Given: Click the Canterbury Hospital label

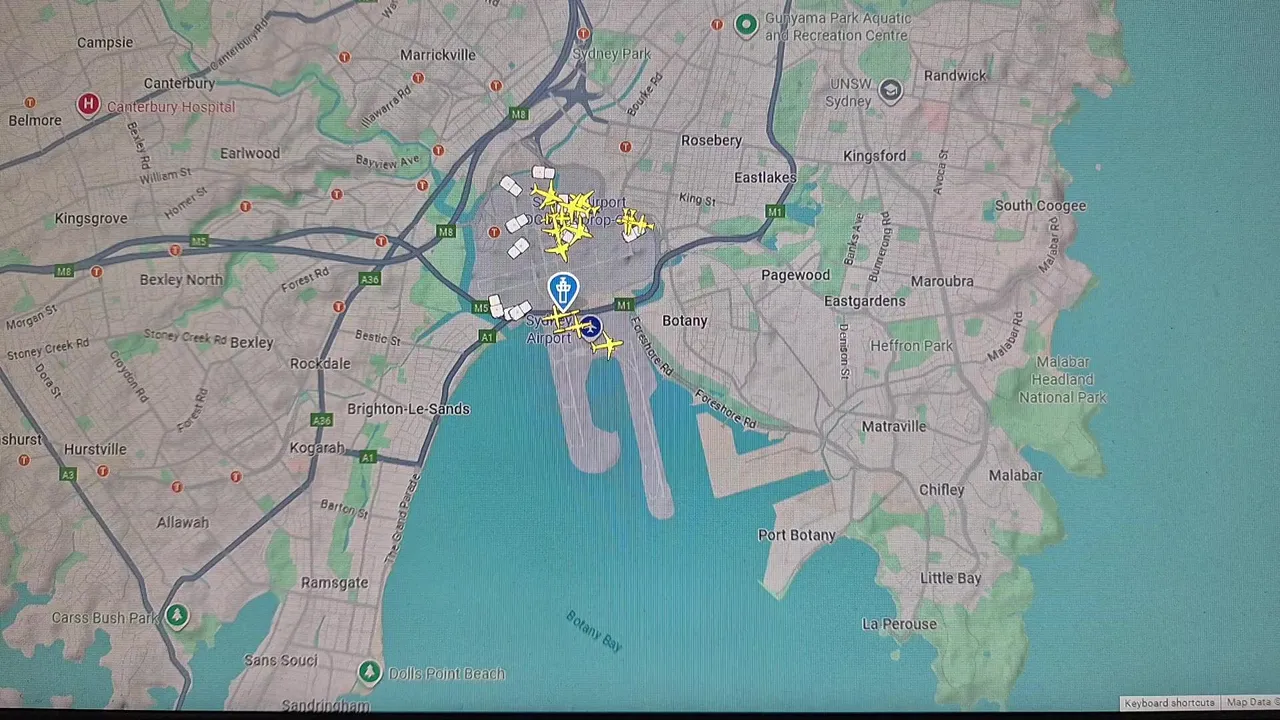Looking at the screenshot, I should pos(171,106).
